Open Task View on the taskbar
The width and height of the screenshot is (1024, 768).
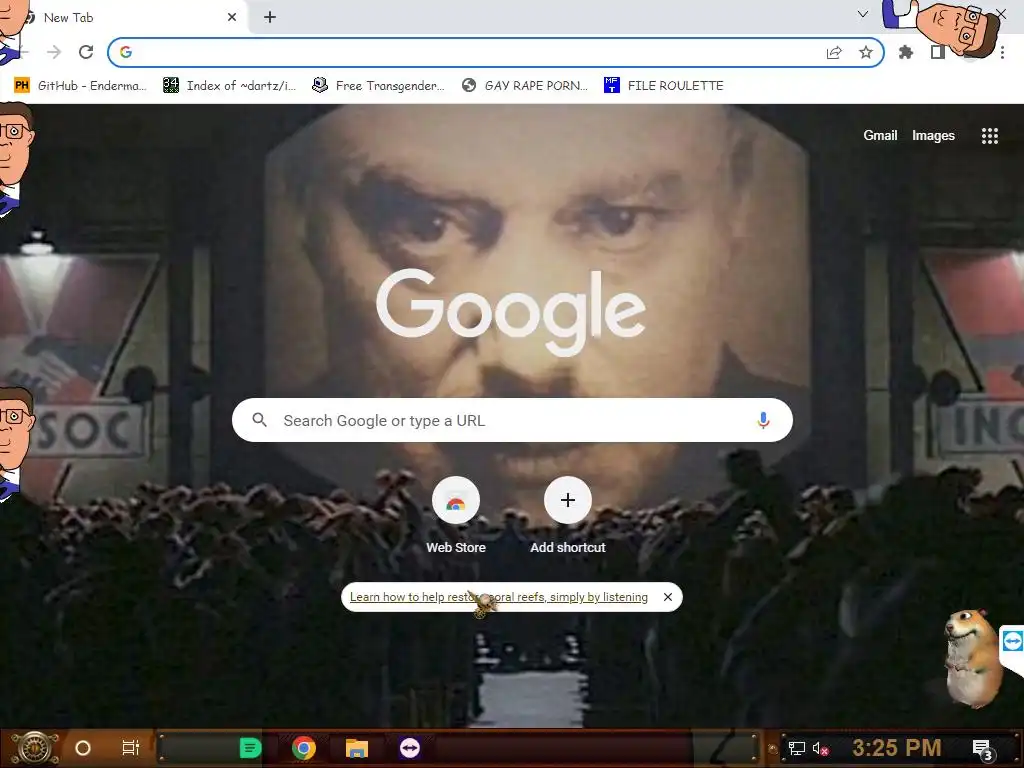(131, 748)
